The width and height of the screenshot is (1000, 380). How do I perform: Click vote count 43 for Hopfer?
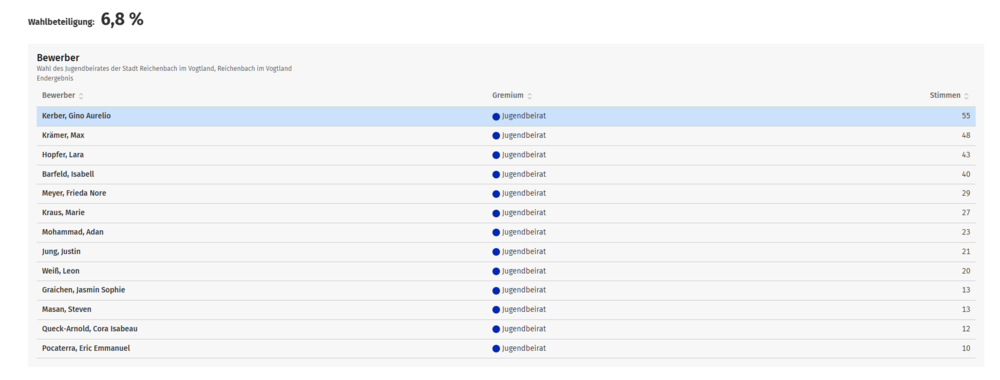966,155
